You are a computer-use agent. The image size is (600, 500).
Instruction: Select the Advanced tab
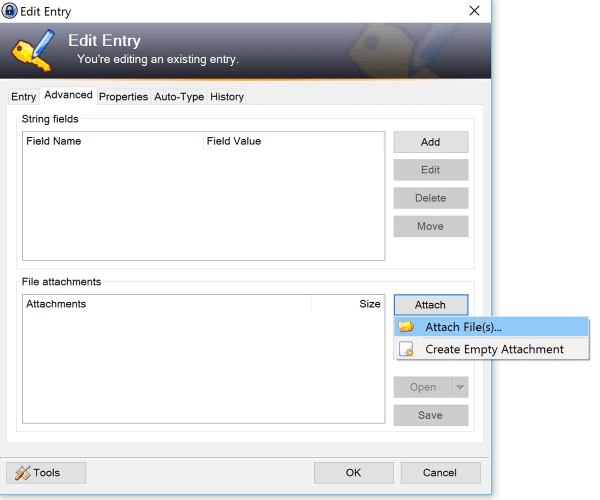[68, 95]
